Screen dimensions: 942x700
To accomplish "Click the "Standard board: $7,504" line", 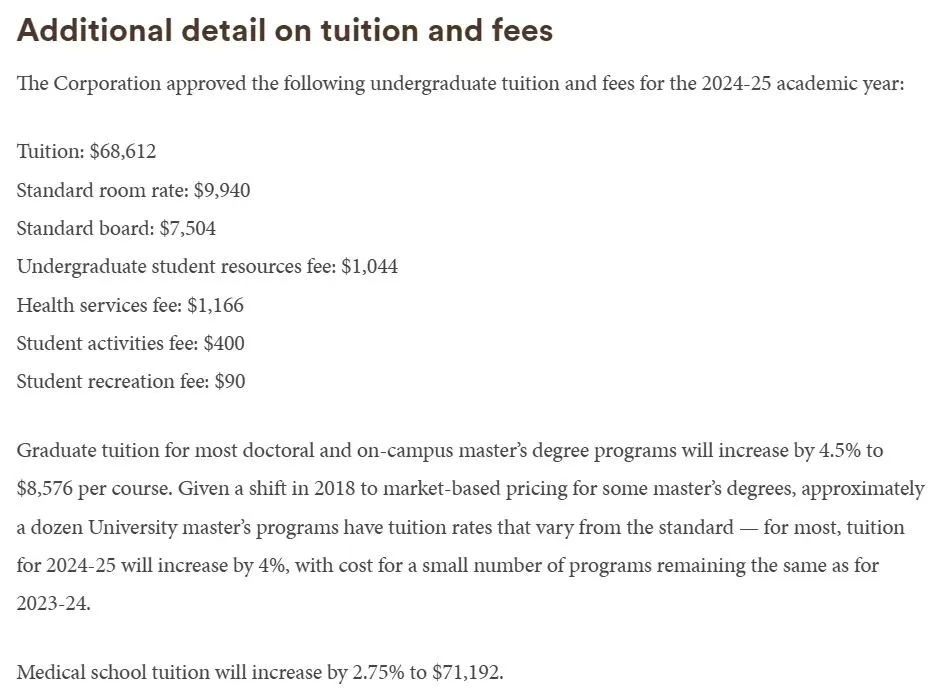I will coord(116,228).
